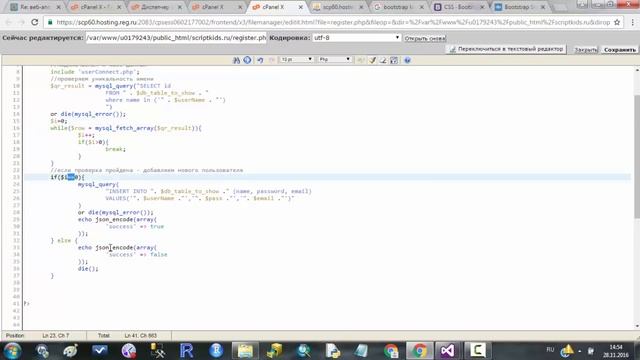The width and height of the screenshot is (640, 360).
Task: Click the 'Закрыть' close button
Action: pyautogui.click(x=586, y=50)
